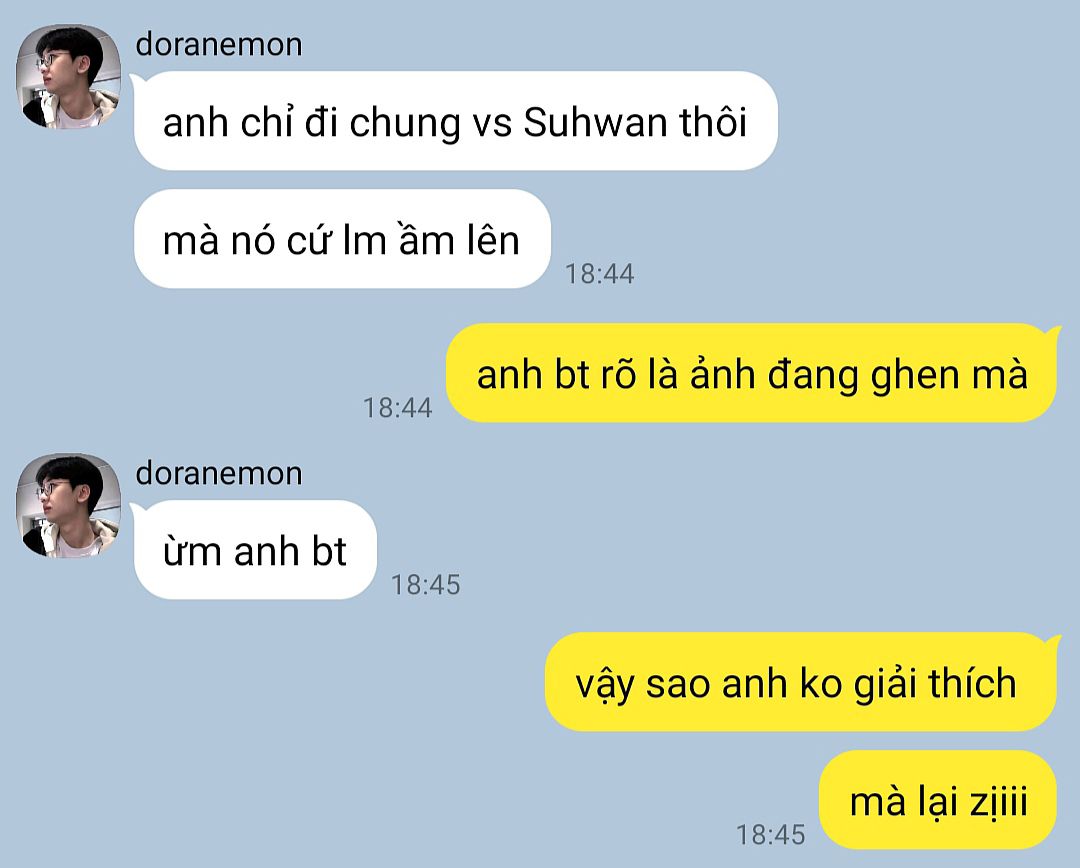This screenshot has height=868, width=1080.
Task: Click the 18:45 timestamp beside 'mà lại zịiii'
Action: 770,835
